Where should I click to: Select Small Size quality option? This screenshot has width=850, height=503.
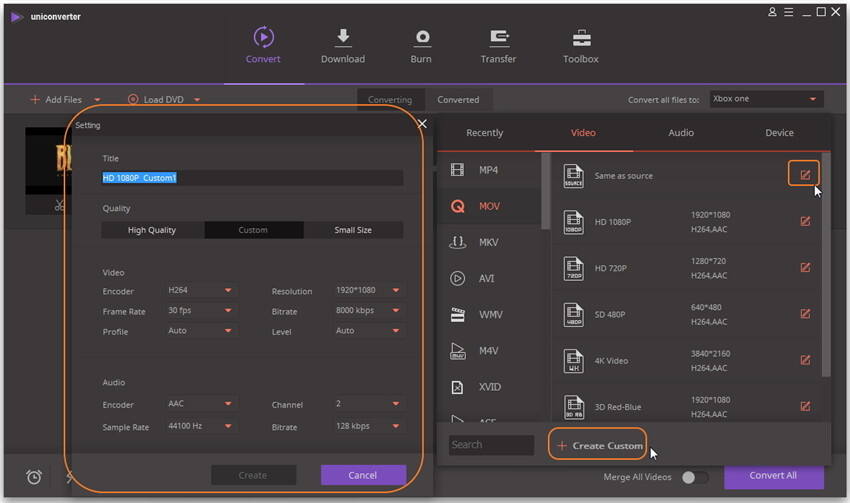(353, 230)
